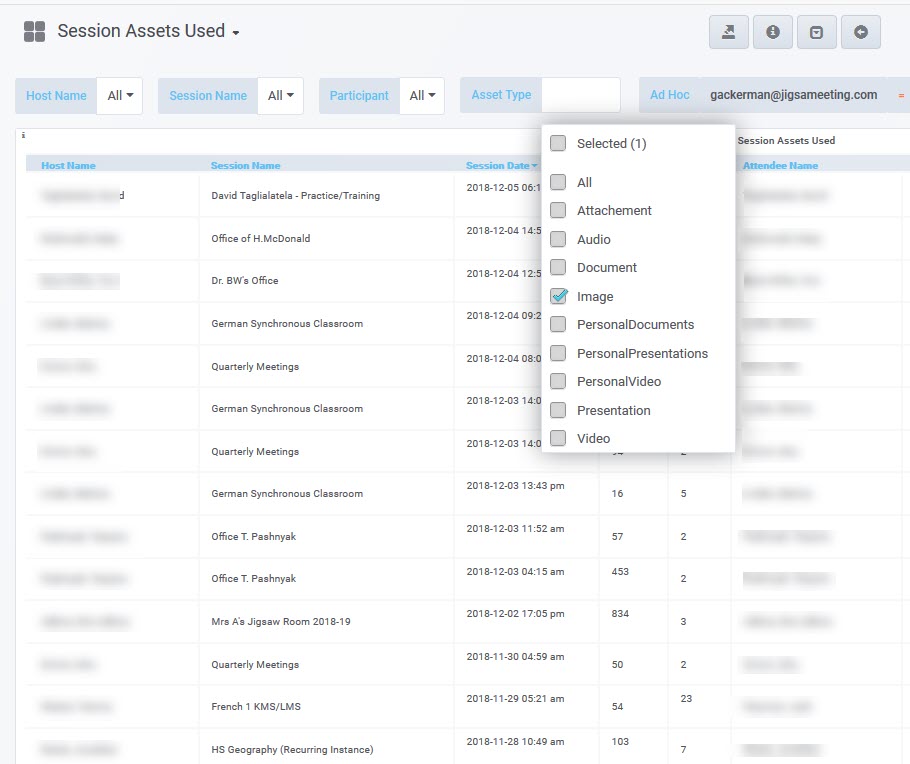The height and width of the screenshot is (764, 910).
Task: Open the Participant filter dropdown
Action: coord(422,96)
